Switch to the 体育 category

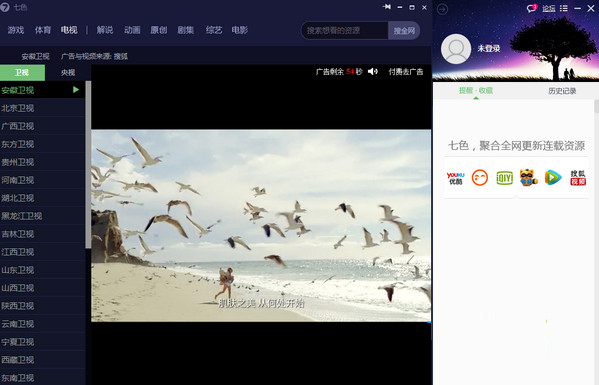pyautogui.click(x=43, y=30)
